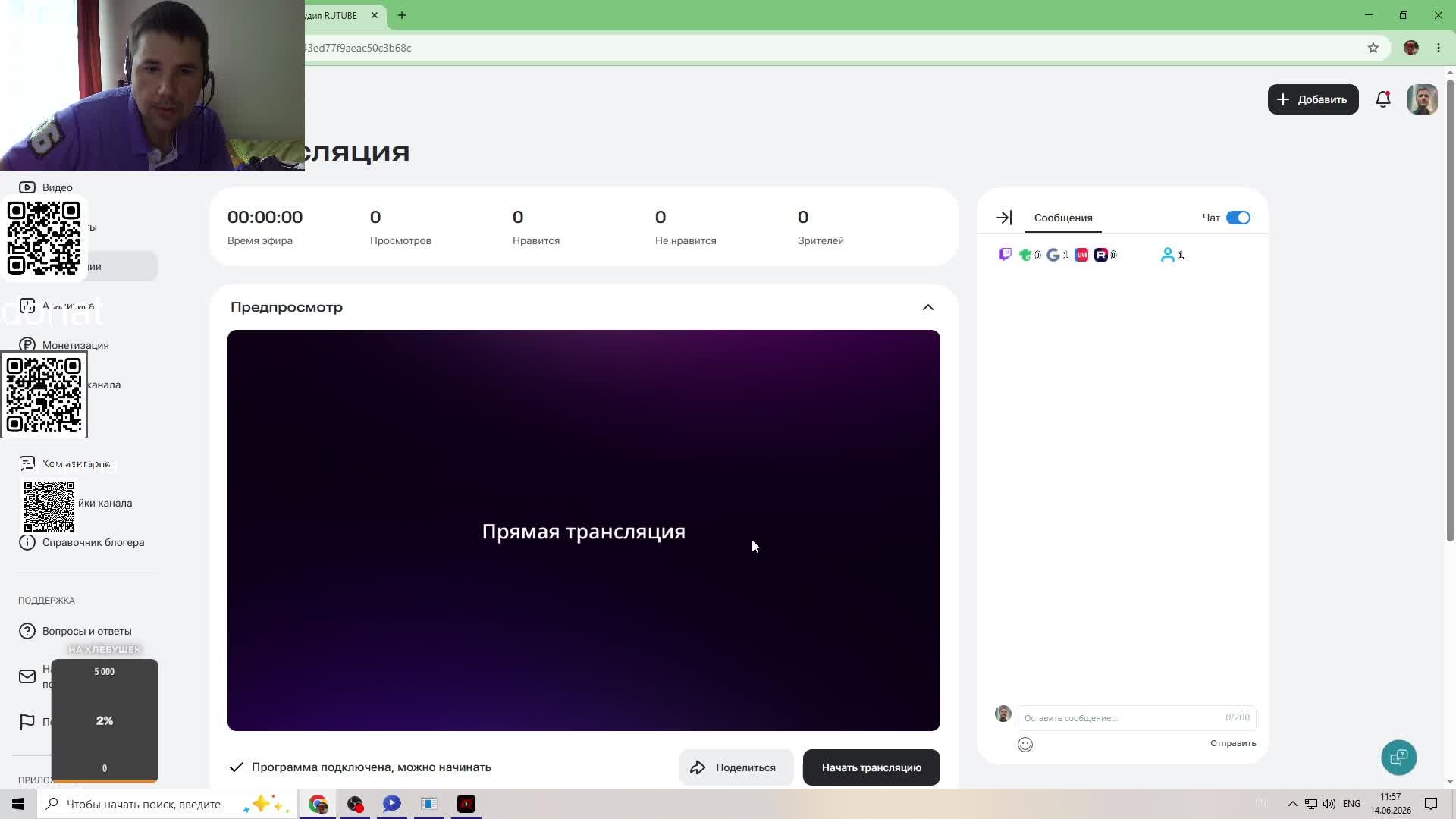
Task: Click the Twitch icon in chat
Action: pyautogui.click(x=1006, y=255)
